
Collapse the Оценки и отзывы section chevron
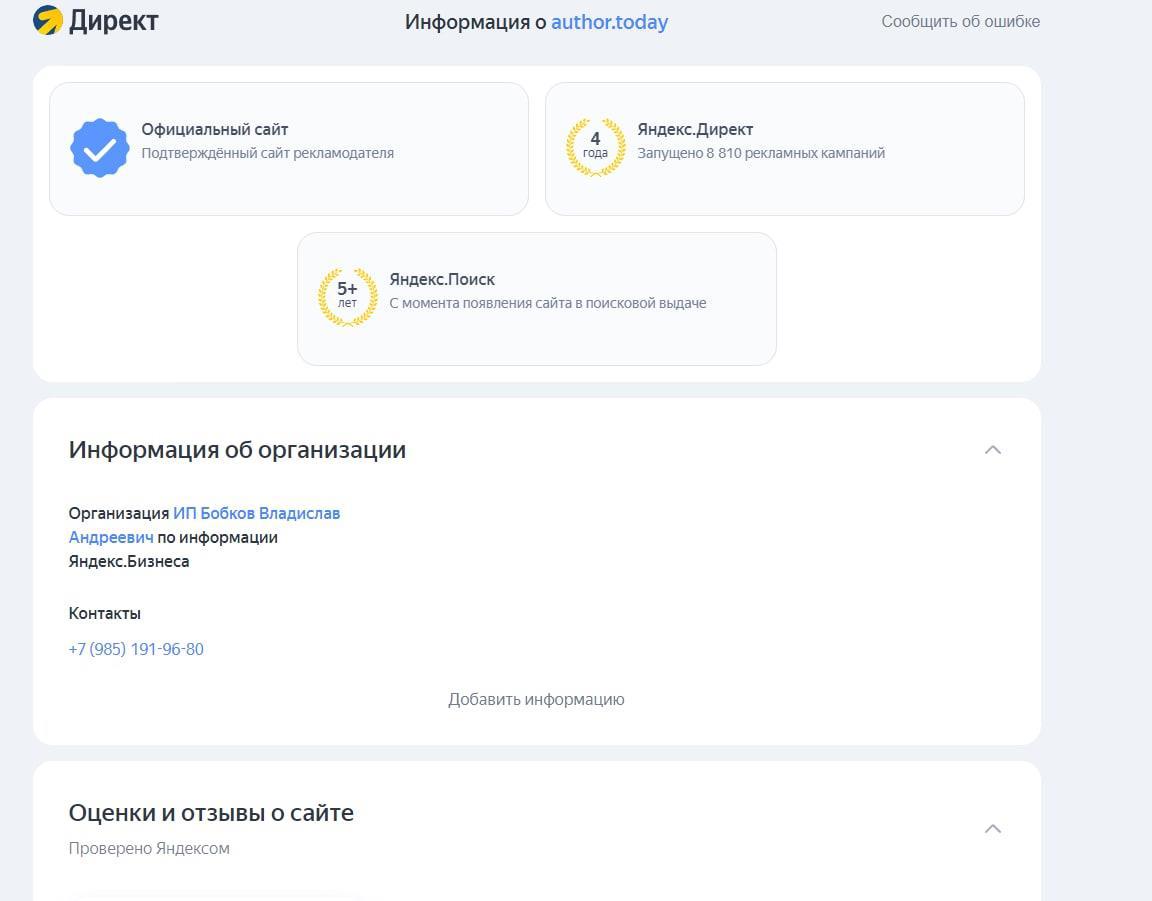(x=992, y=828)
